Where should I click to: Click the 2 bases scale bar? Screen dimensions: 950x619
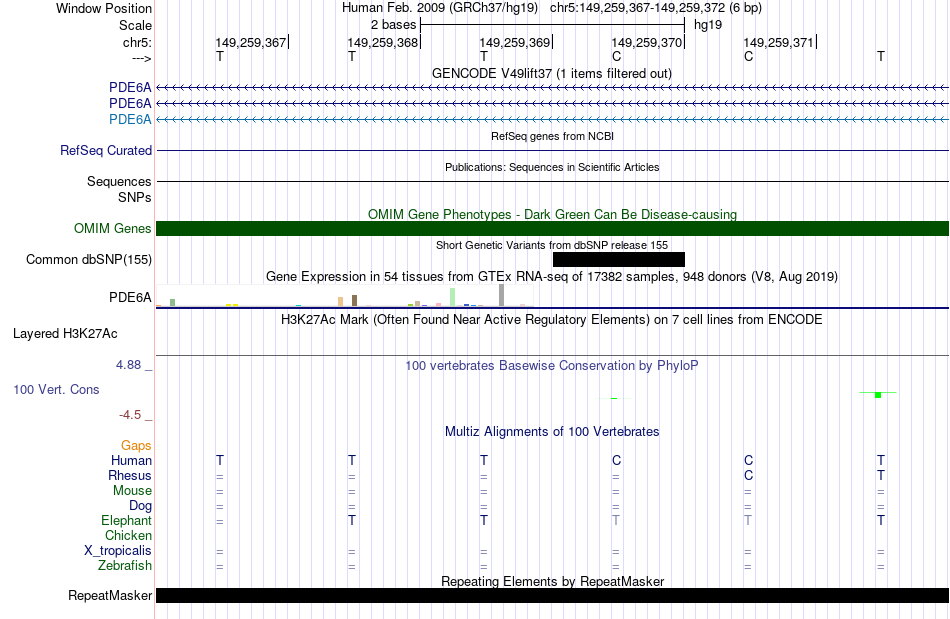(552, 25)
